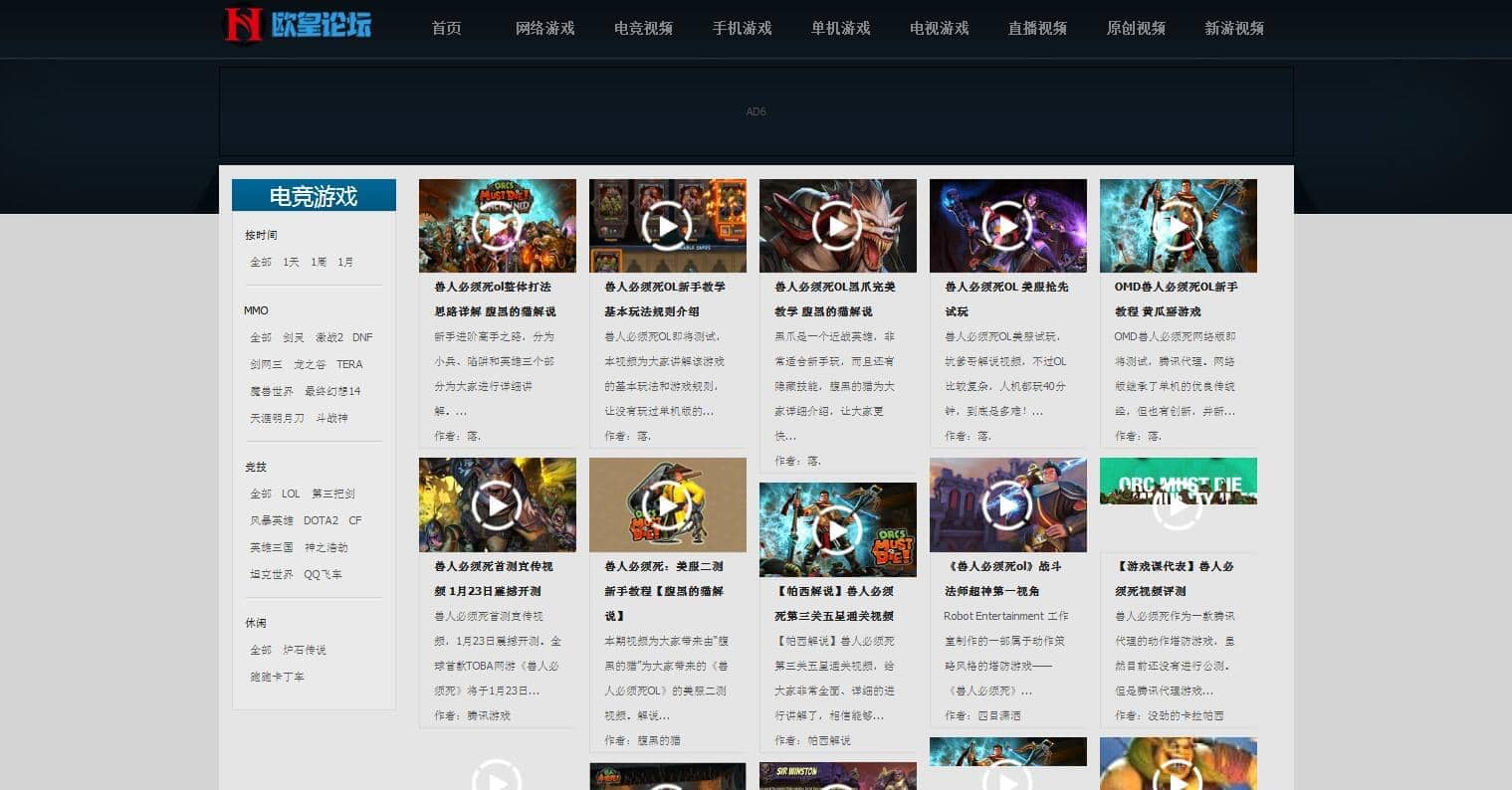Viewport: 1512px width, 790px height.
Task: Play the 【帕西解说】兽人必须死 video
Action: (x=837, y=529)
